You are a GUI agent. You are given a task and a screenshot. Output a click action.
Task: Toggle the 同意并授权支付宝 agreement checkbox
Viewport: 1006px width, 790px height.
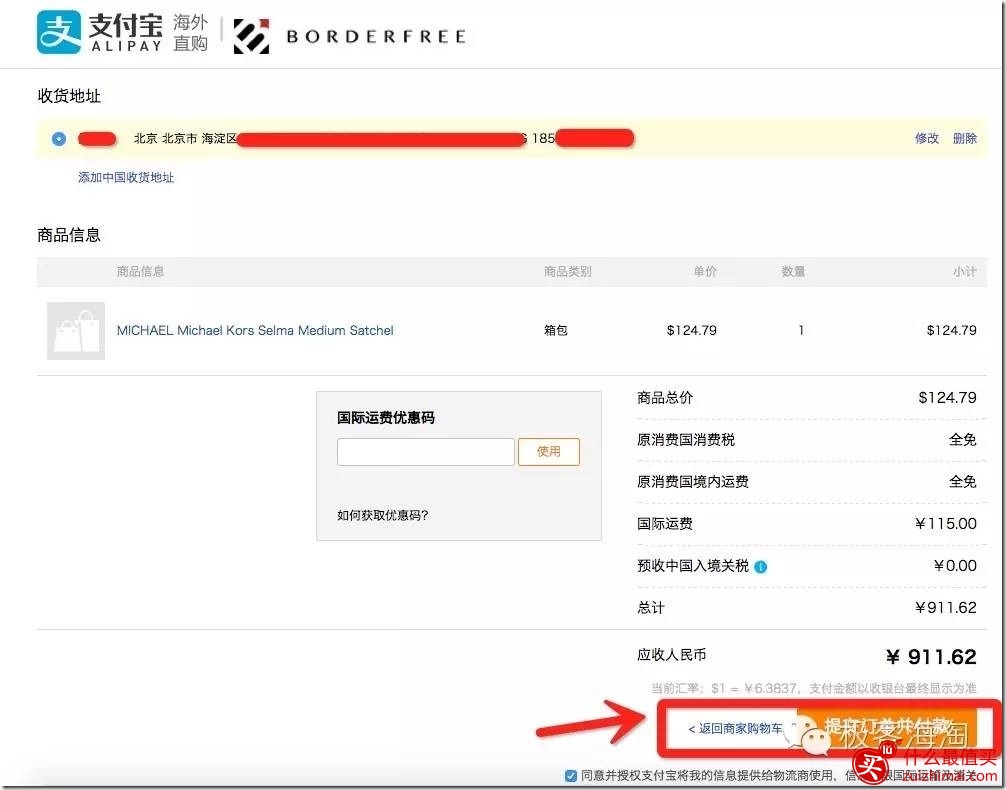click(570, 775)
